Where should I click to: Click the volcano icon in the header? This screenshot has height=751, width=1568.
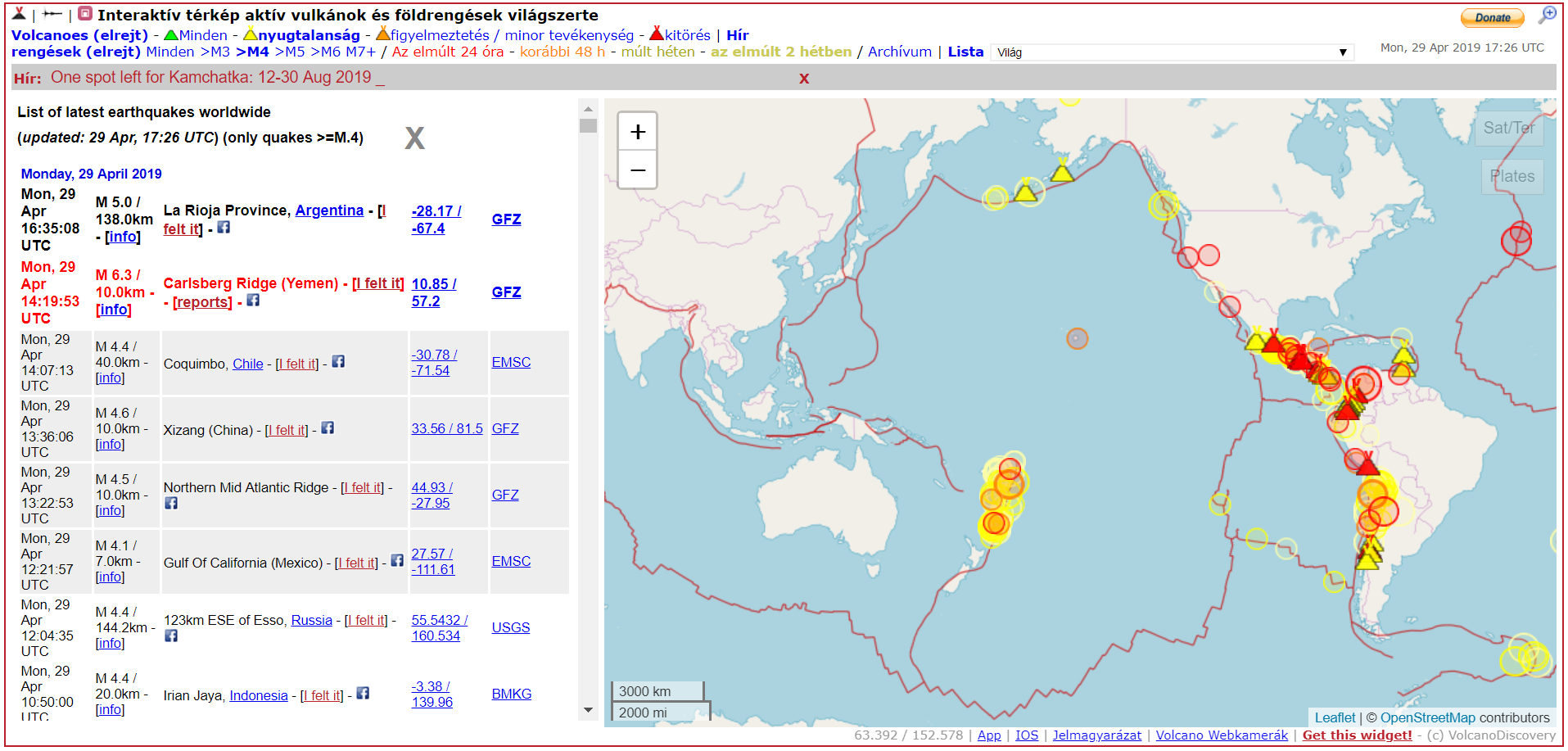(x=19, y=14)
